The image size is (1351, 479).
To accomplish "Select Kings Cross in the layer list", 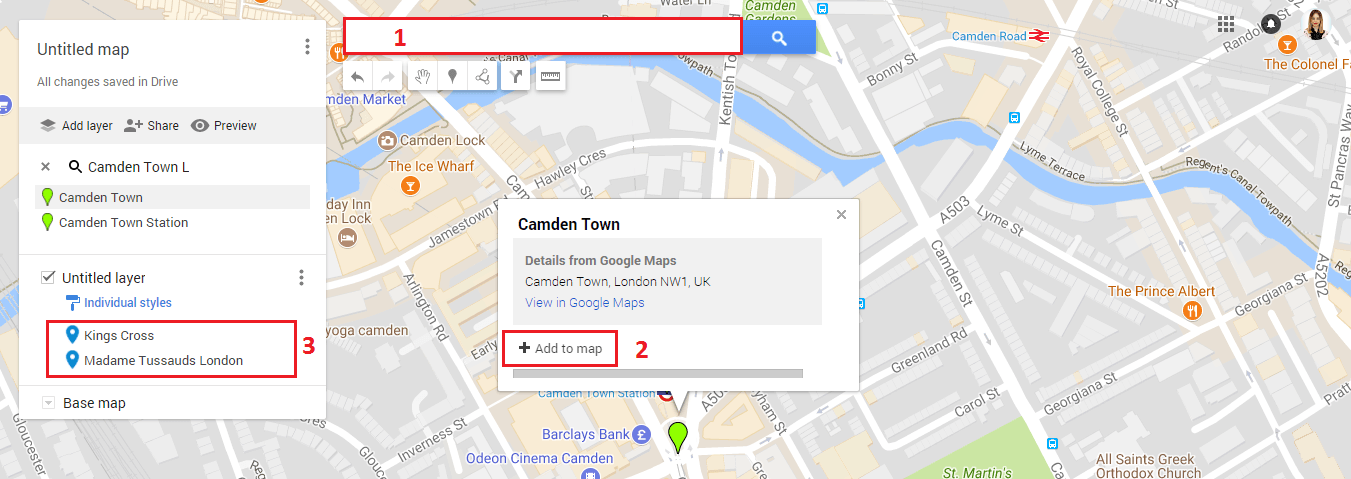I will [x=118, y=336].
